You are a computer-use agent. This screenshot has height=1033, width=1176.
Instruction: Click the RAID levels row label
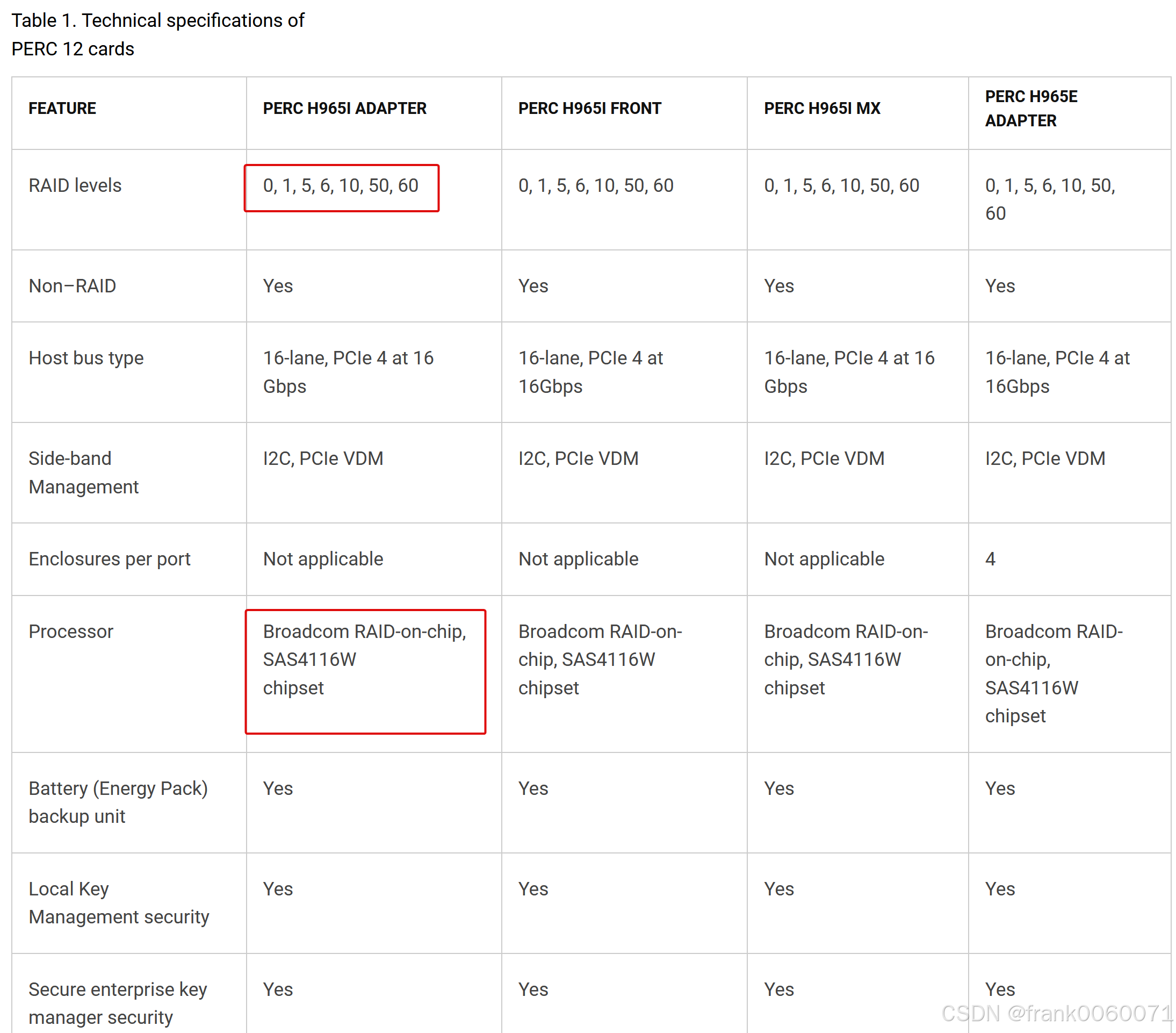click(x=75, y=186)
